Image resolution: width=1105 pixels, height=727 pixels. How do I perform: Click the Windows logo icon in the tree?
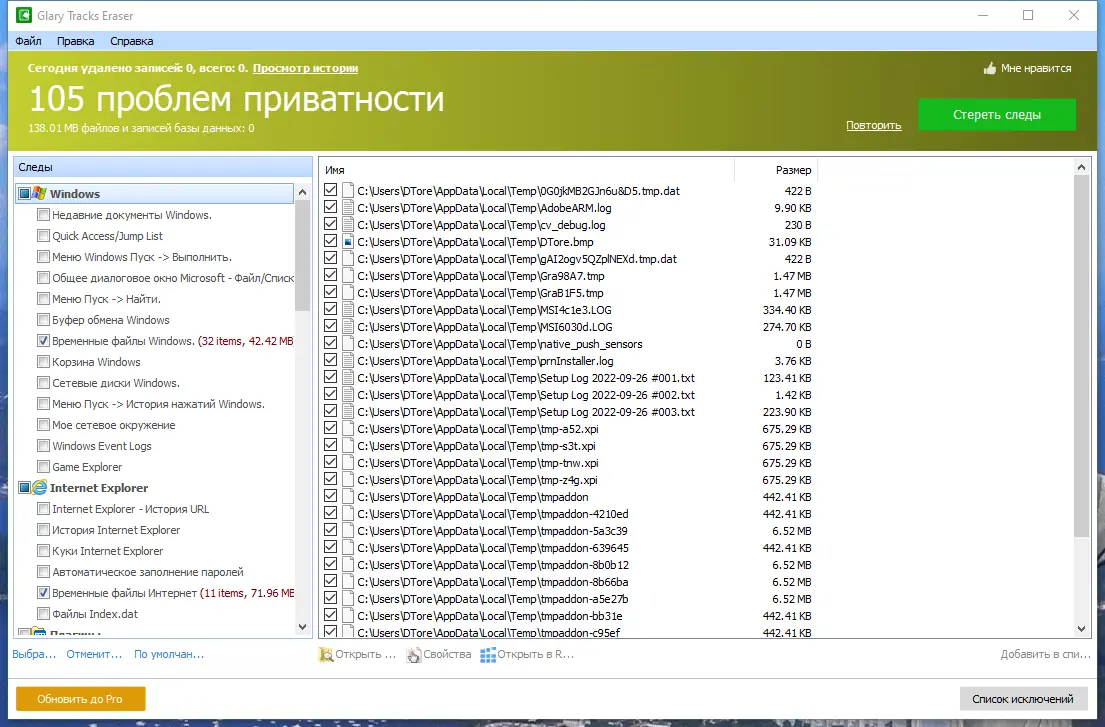pos(39,193)
